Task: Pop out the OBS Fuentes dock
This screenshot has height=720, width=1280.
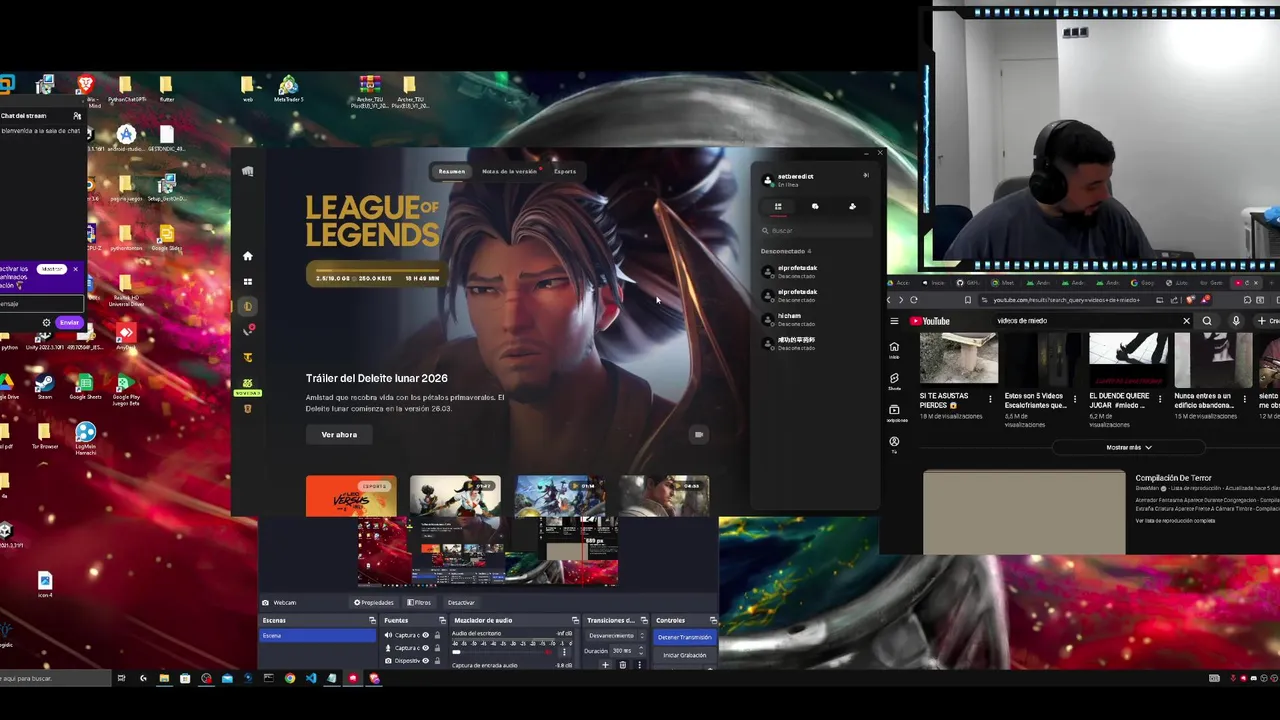Action: (x=442, y=621)
